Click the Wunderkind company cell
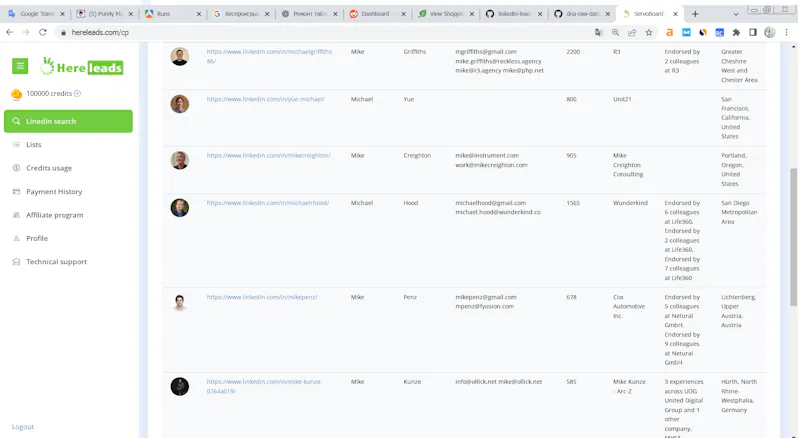 tap(630, 203)
